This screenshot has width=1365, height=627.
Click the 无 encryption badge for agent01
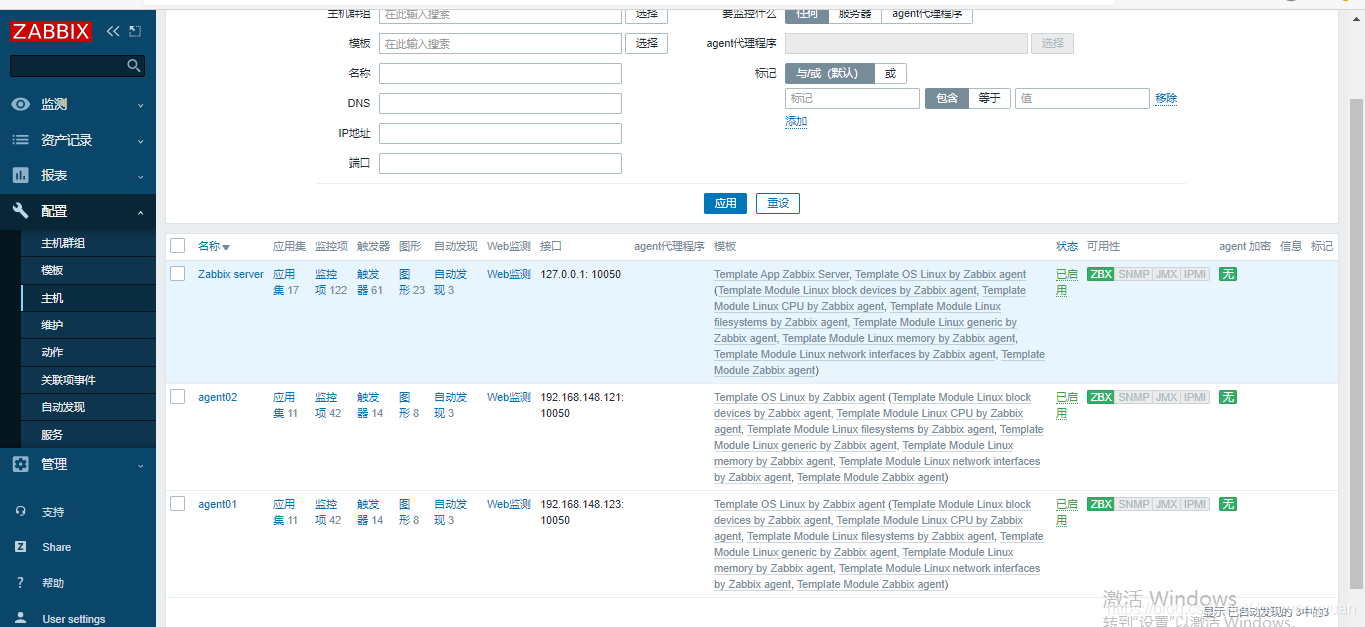(1228, 504)
